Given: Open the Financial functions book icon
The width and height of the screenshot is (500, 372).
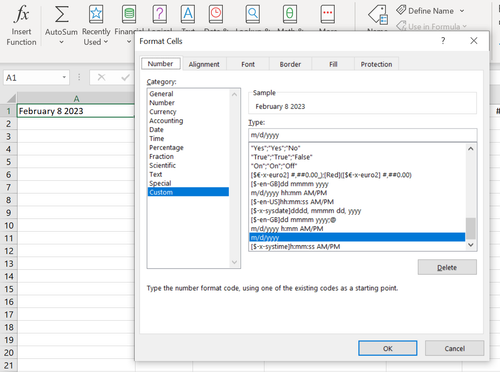Looking at the screenshot, I should point(129,14).
